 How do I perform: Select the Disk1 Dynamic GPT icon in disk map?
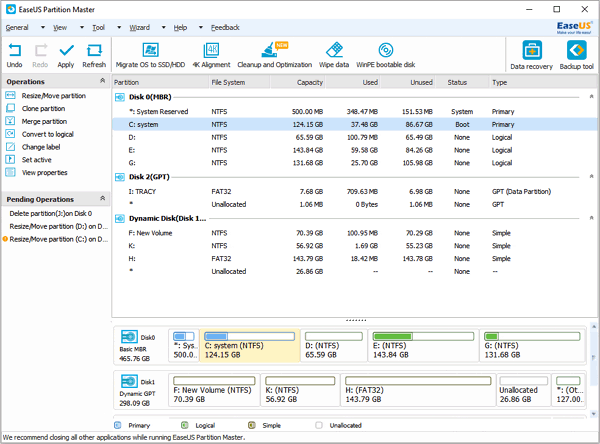pyautogui.click(x=129, y=381)
